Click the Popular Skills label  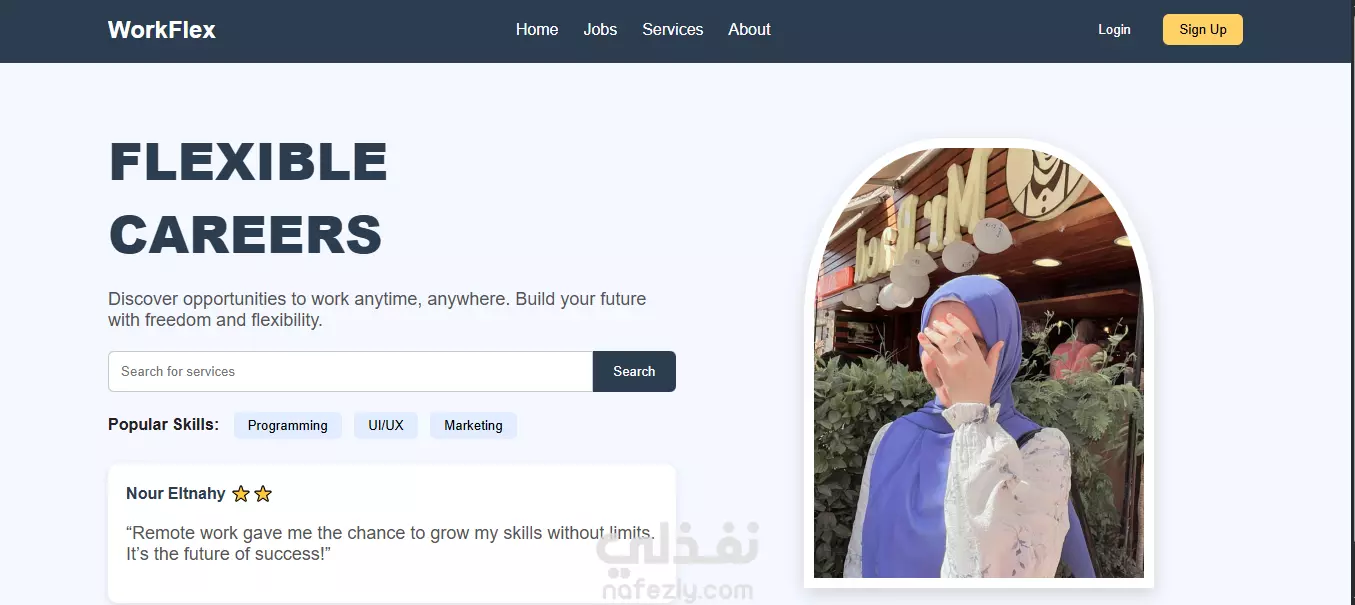163,425
